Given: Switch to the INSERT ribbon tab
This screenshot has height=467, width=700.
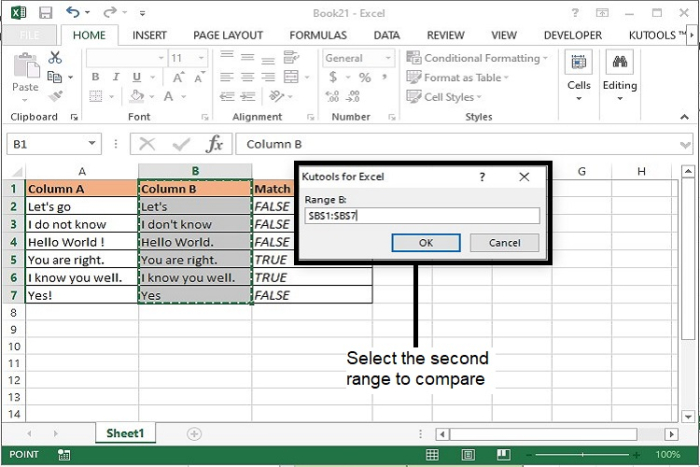Looking at the screenshot, I should (149, 35).
